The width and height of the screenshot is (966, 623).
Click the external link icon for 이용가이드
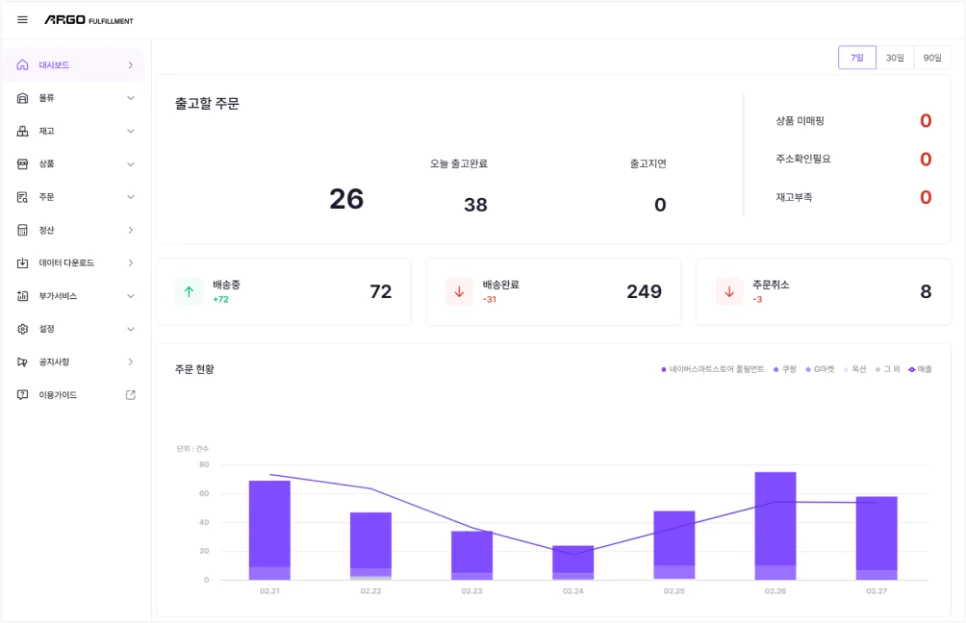[x=131, y=395]
